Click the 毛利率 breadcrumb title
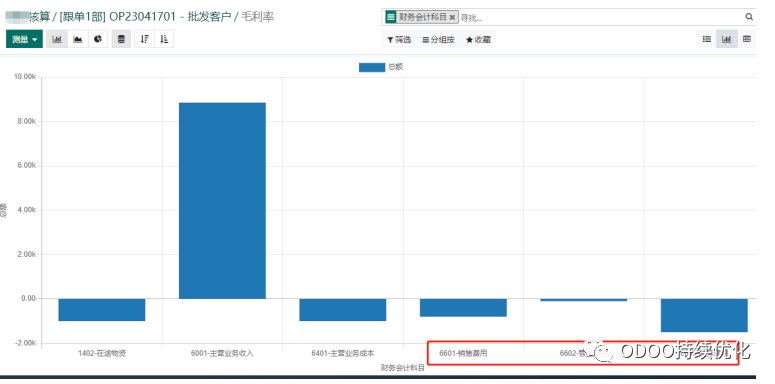The height and width of the screenshot is (384, 775). pos(258,17)
